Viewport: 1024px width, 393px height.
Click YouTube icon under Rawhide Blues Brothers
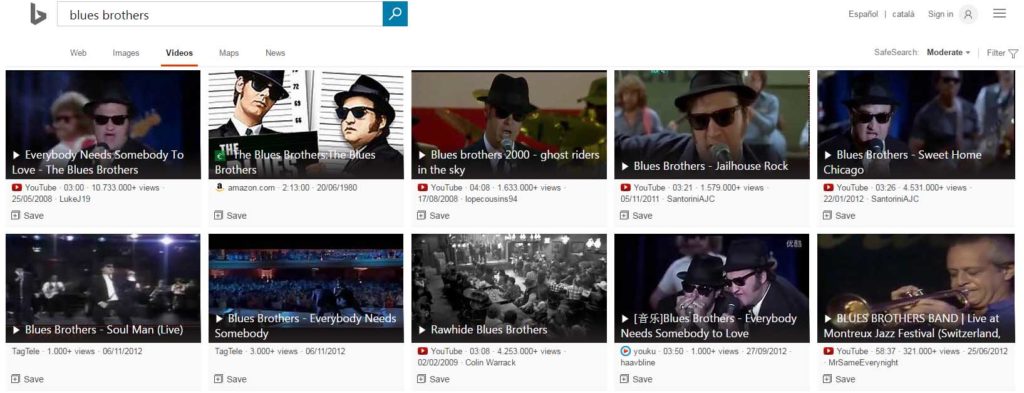[423, 351]
